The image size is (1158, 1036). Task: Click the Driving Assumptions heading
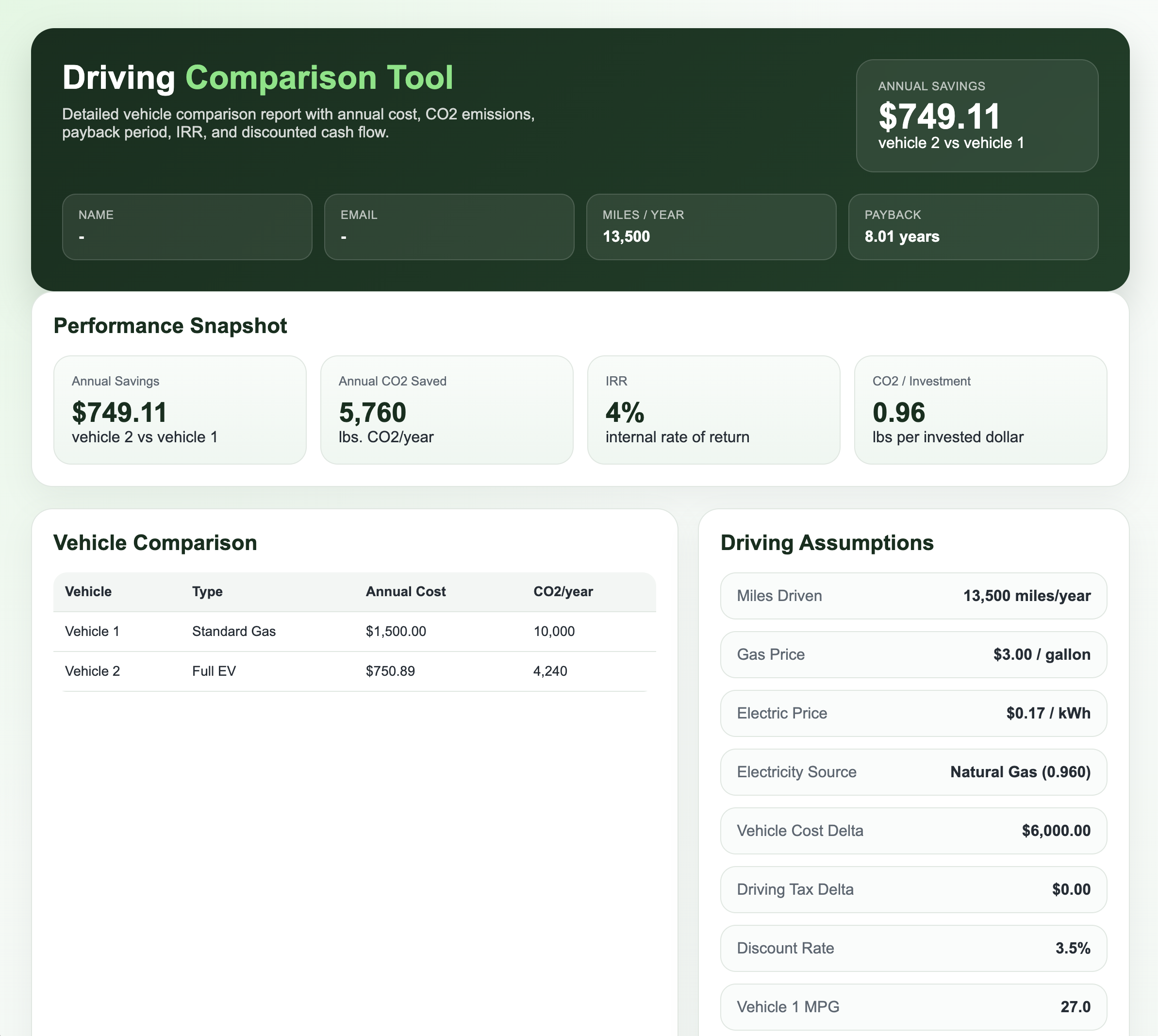pyautogui.click(x=827, y=542)
